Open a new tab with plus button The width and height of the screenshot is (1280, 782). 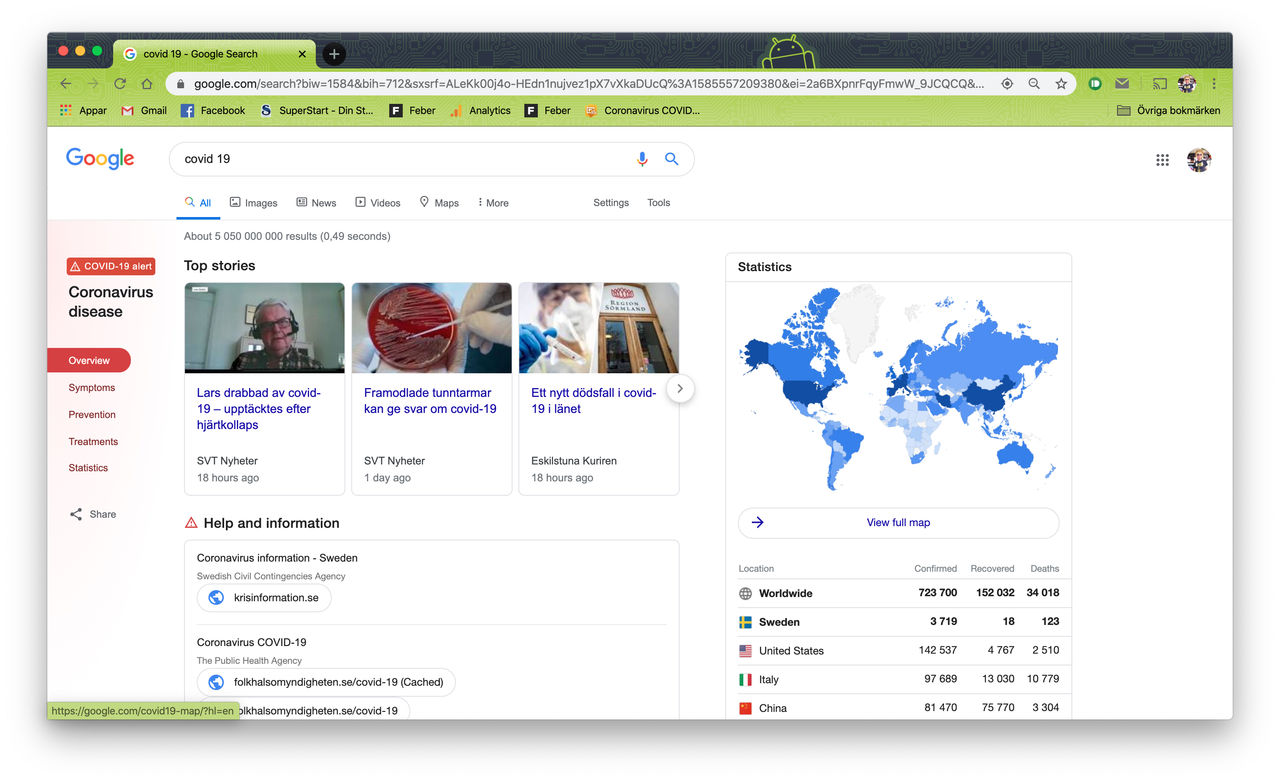(x=334, y=54)
